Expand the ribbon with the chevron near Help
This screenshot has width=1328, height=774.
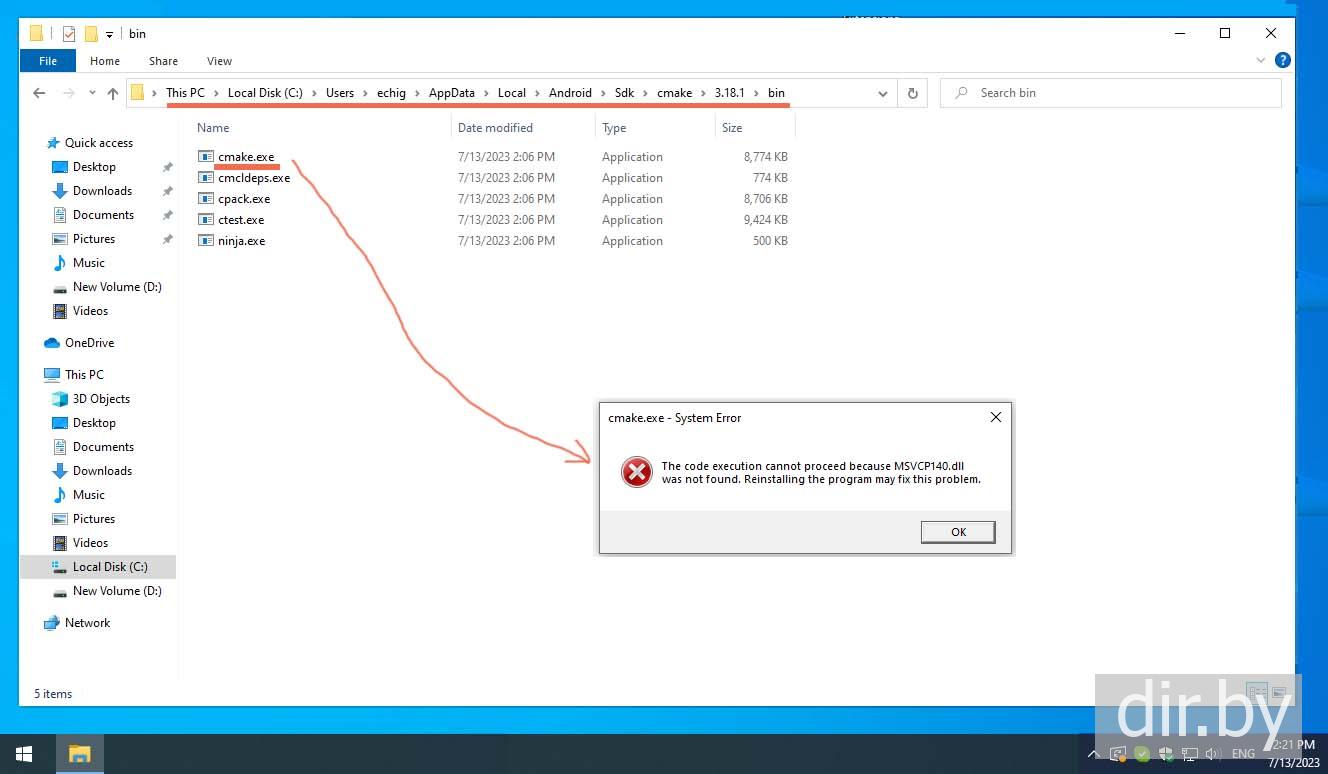(x=1260, y=61)
